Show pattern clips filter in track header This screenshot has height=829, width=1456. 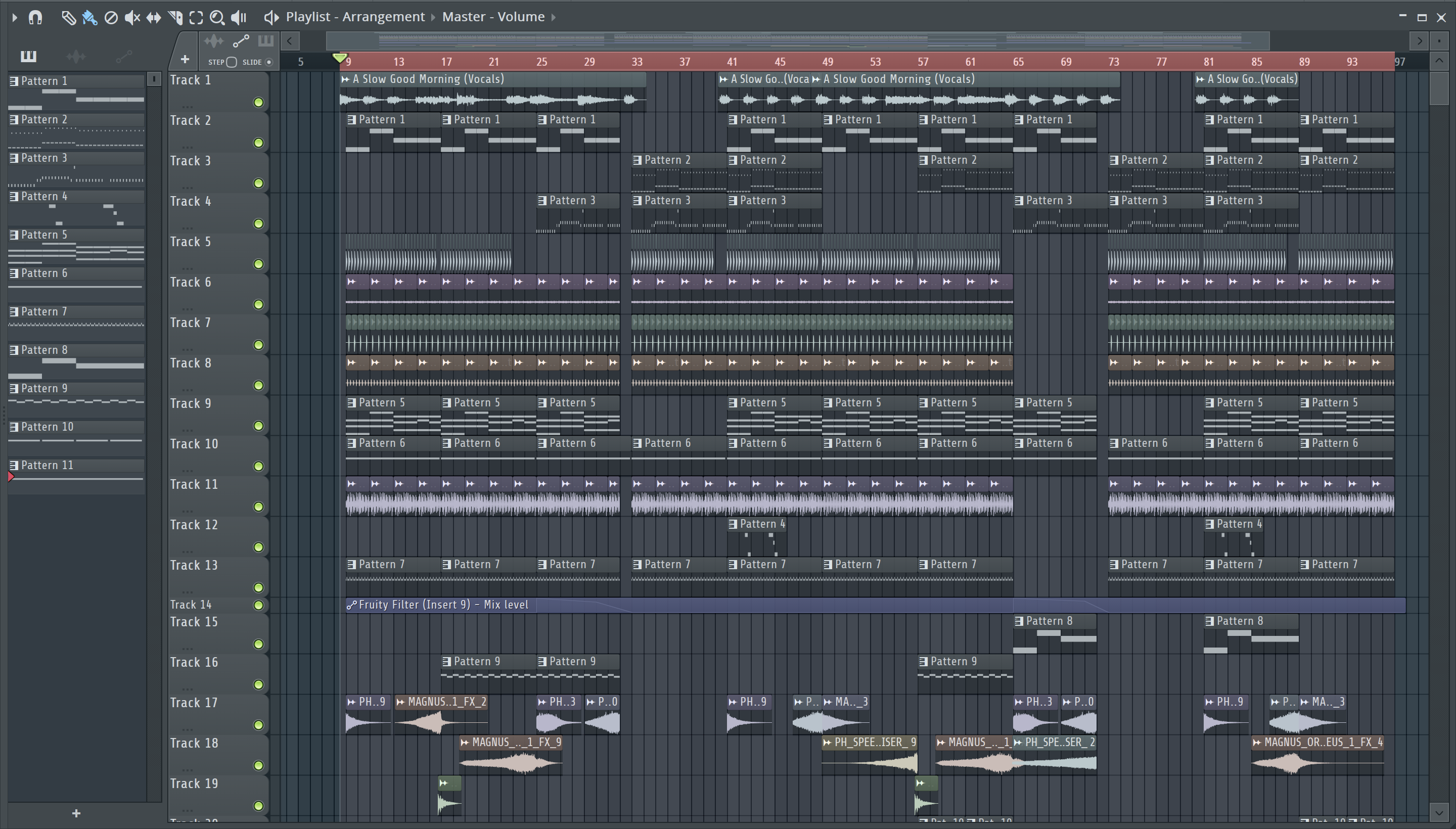(265, 41)
